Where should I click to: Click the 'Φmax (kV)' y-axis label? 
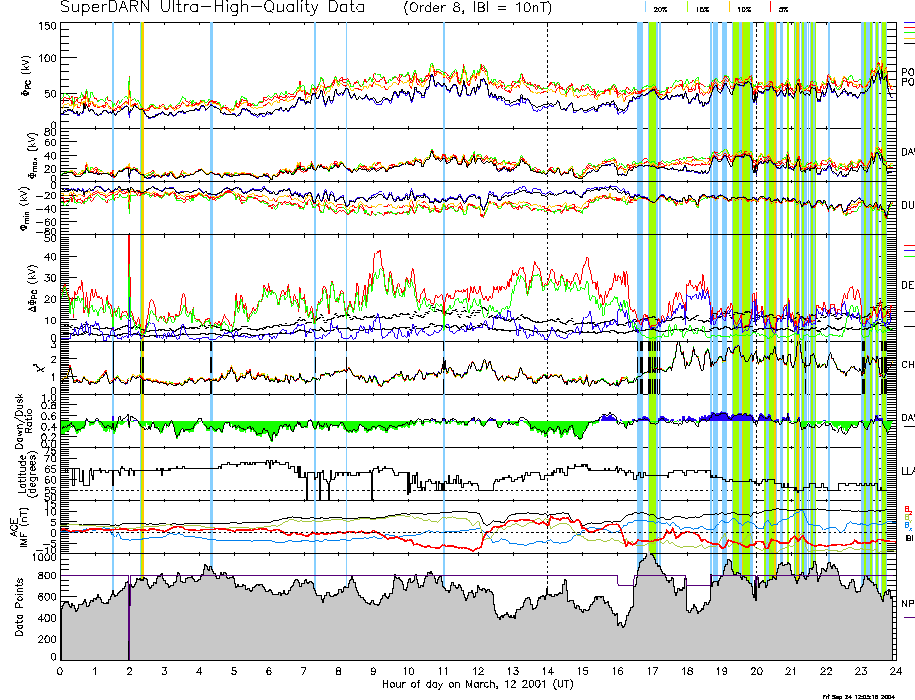[x=34, y=155]
